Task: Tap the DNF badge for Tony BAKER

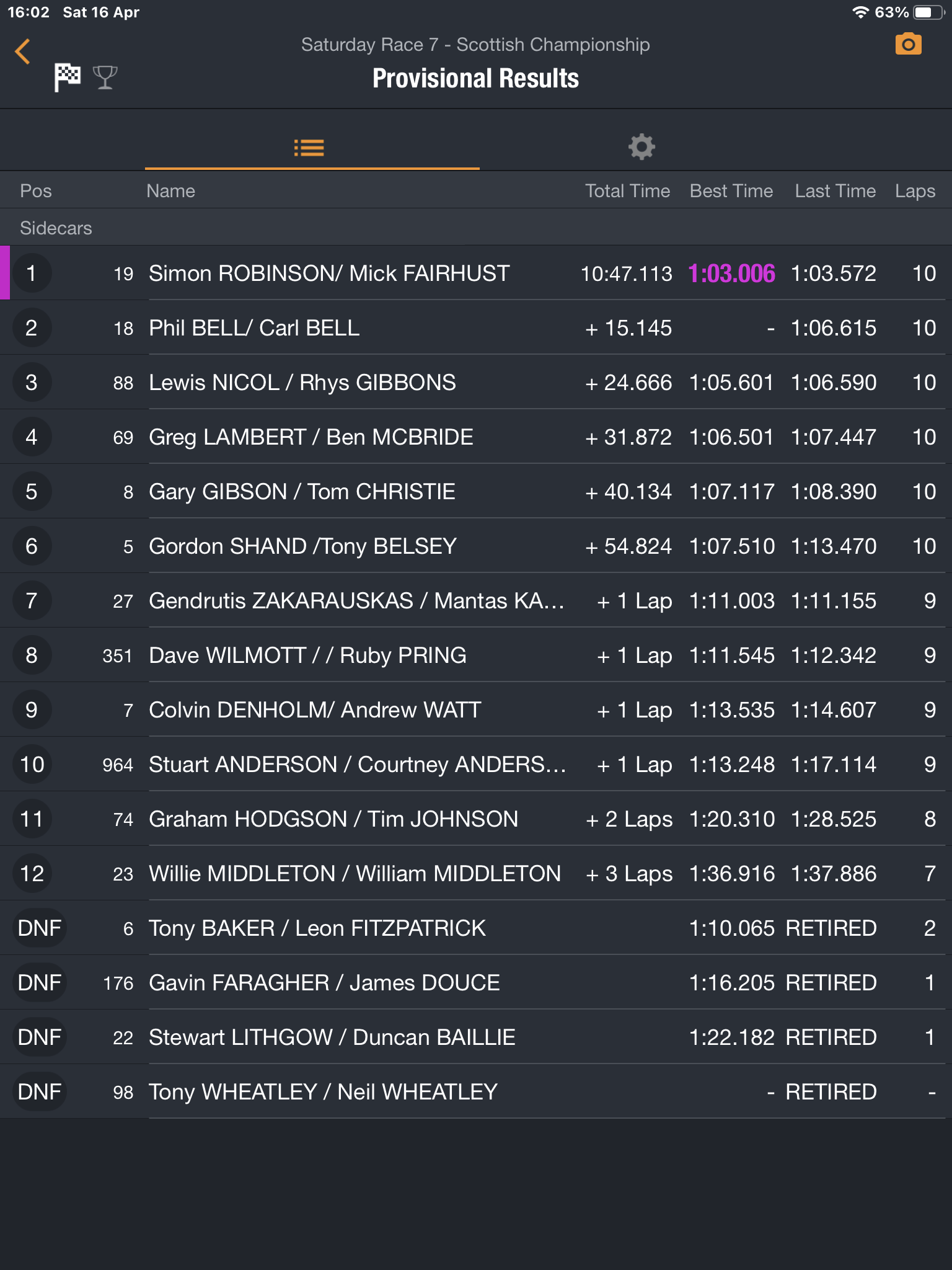Action: pos(40,928)
